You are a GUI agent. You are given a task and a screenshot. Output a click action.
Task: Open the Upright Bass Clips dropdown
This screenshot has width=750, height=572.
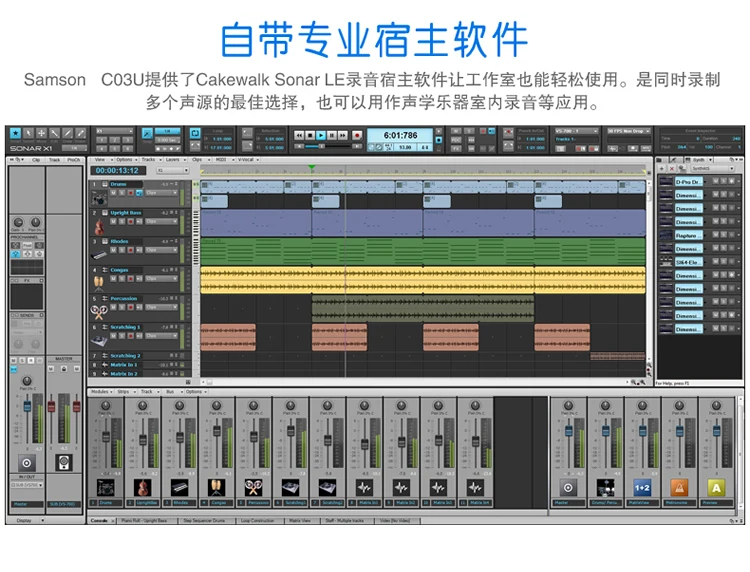(x=161, y=221)
